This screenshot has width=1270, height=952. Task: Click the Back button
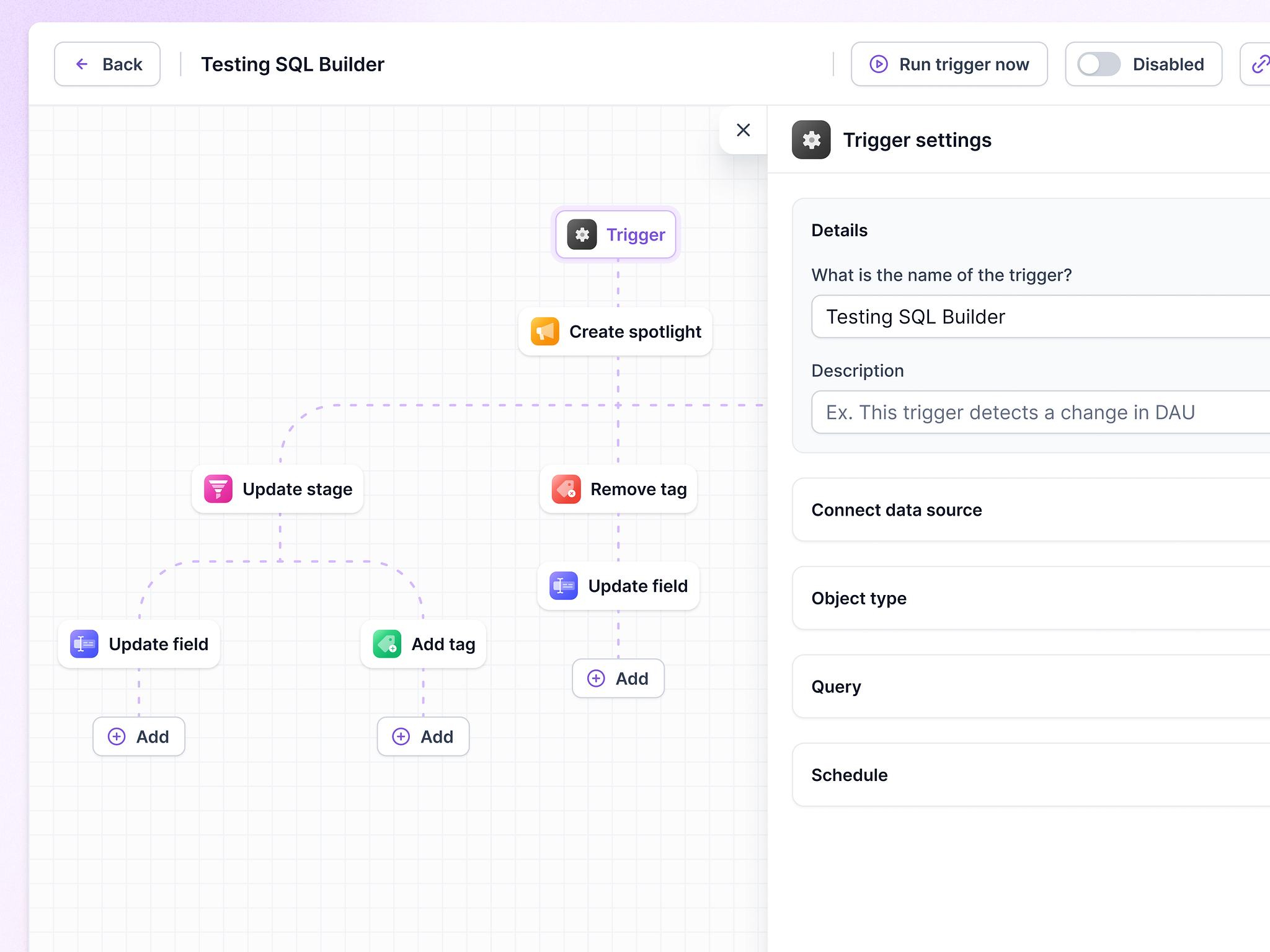(x=107, y=64)
